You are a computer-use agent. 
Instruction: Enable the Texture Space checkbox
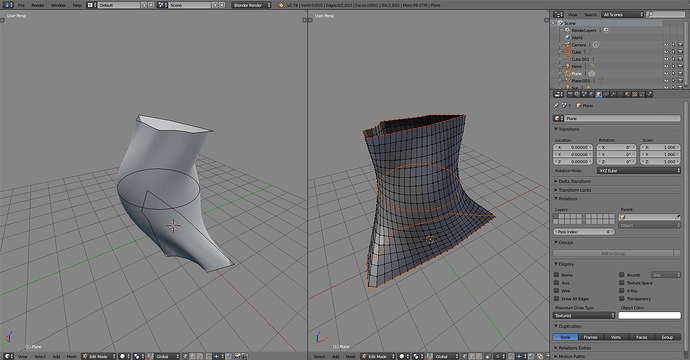[622, 283]
